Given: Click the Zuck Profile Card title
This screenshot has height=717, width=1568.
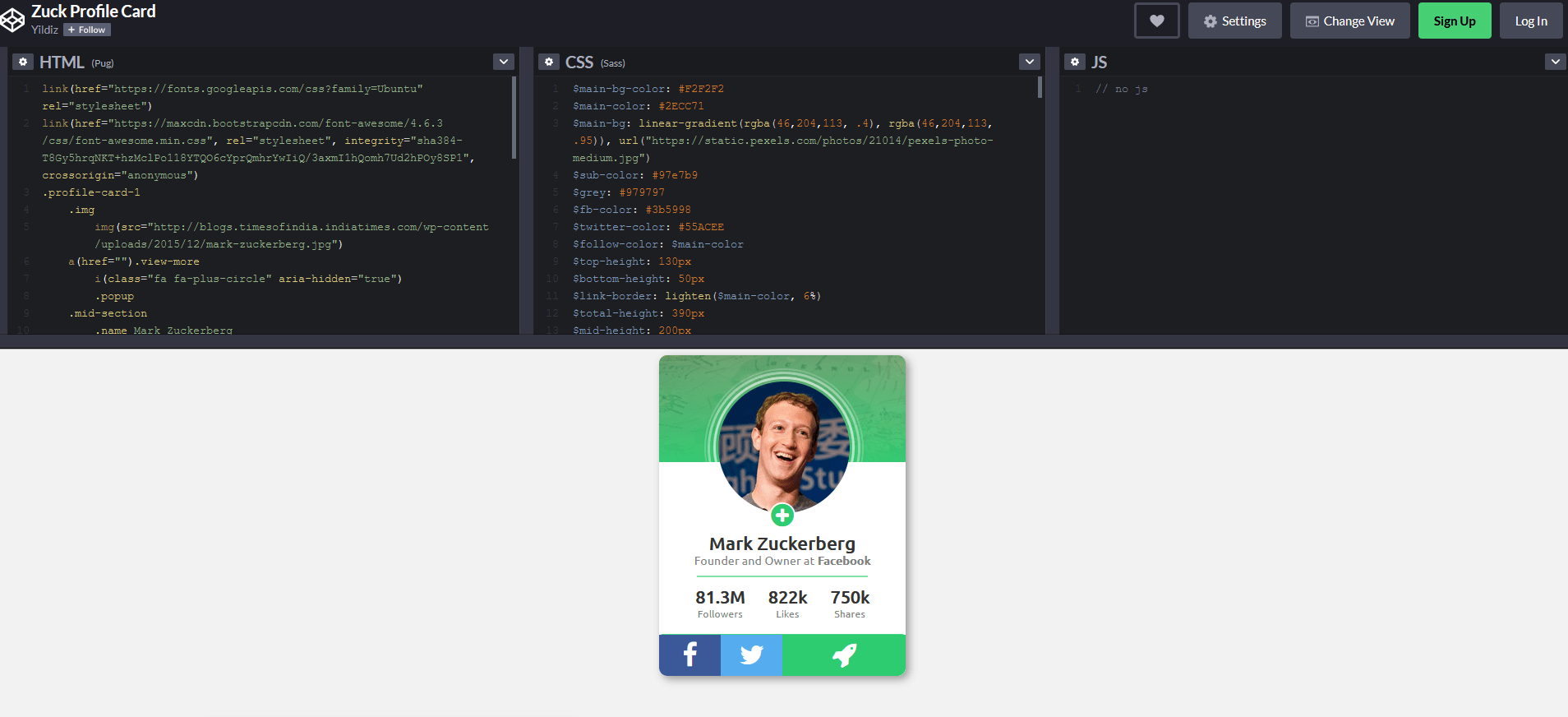Looking at the screenshot, I should tap(94, 12).
